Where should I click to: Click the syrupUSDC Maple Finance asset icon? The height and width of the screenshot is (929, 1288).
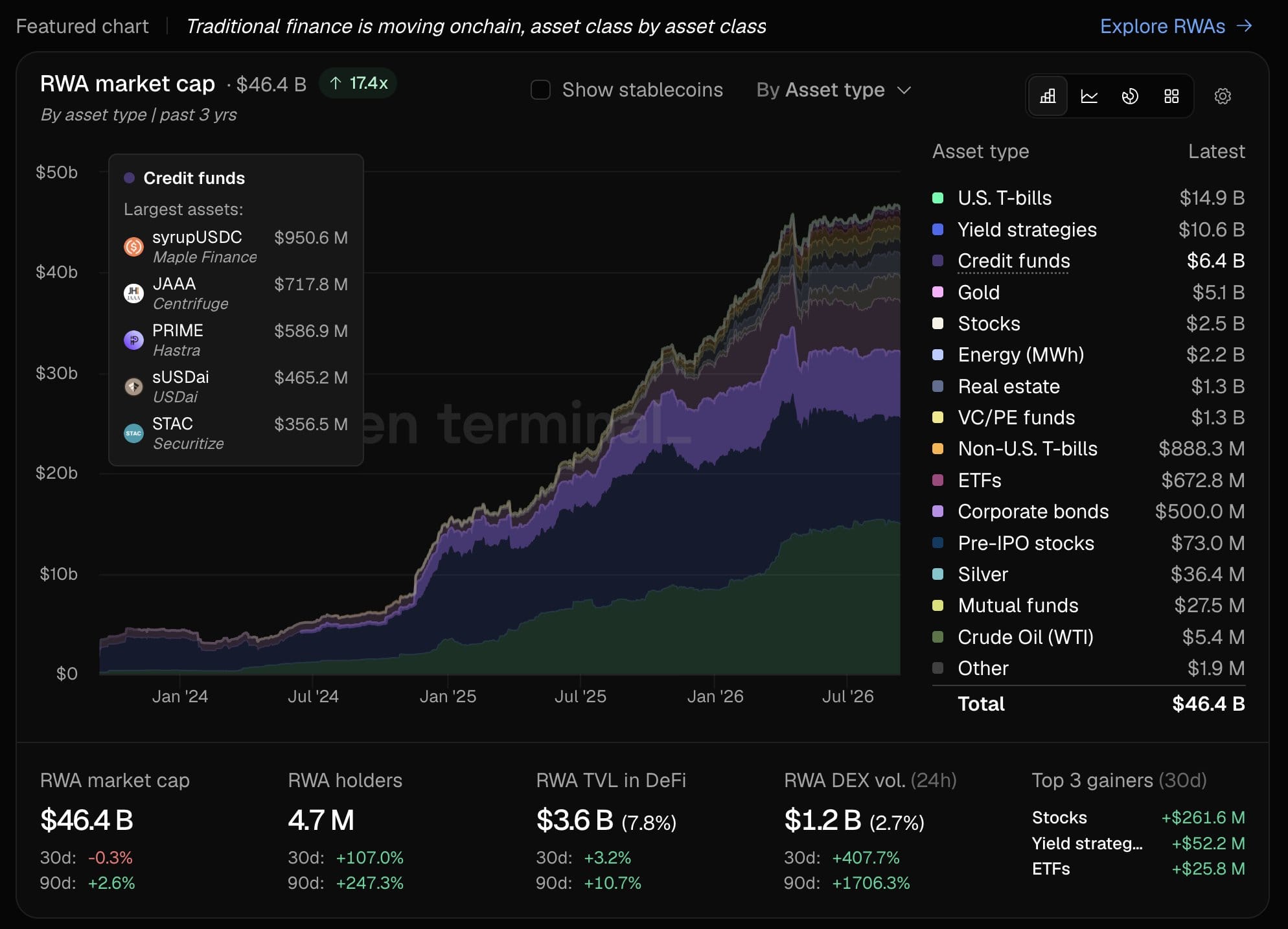tap(133, 247)
